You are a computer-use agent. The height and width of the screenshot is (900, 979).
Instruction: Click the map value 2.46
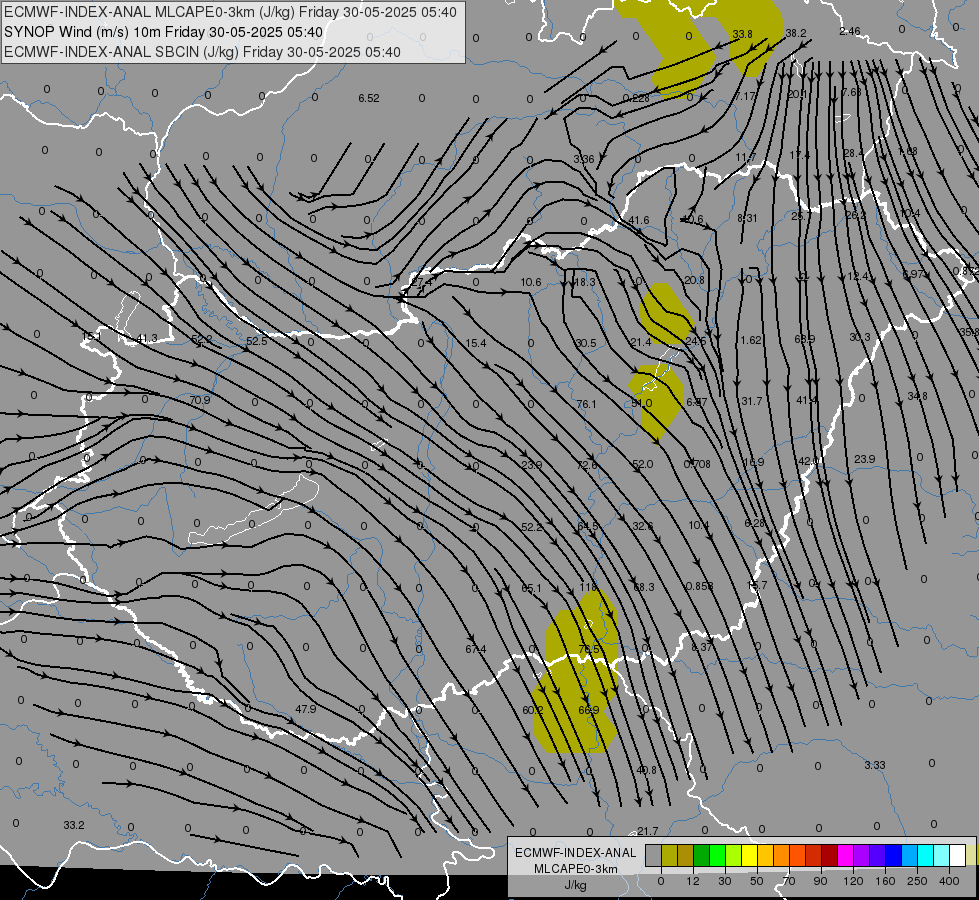850,31
